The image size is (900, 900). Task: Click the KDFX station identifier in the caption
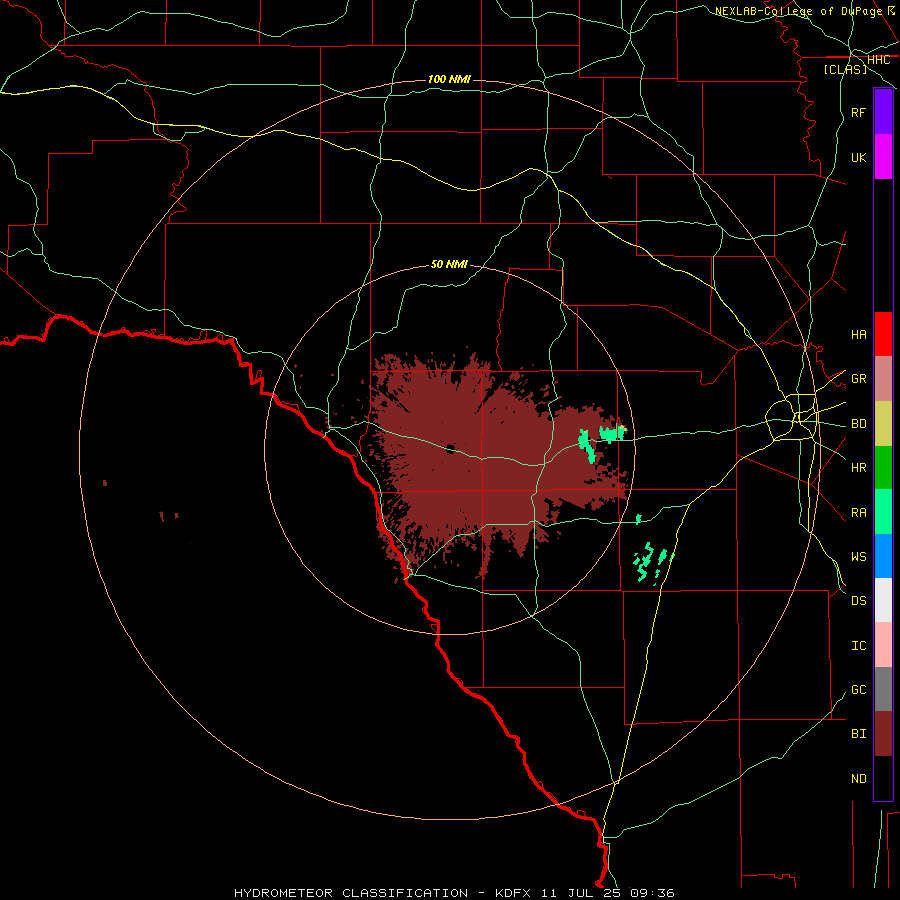coord(513,893)
